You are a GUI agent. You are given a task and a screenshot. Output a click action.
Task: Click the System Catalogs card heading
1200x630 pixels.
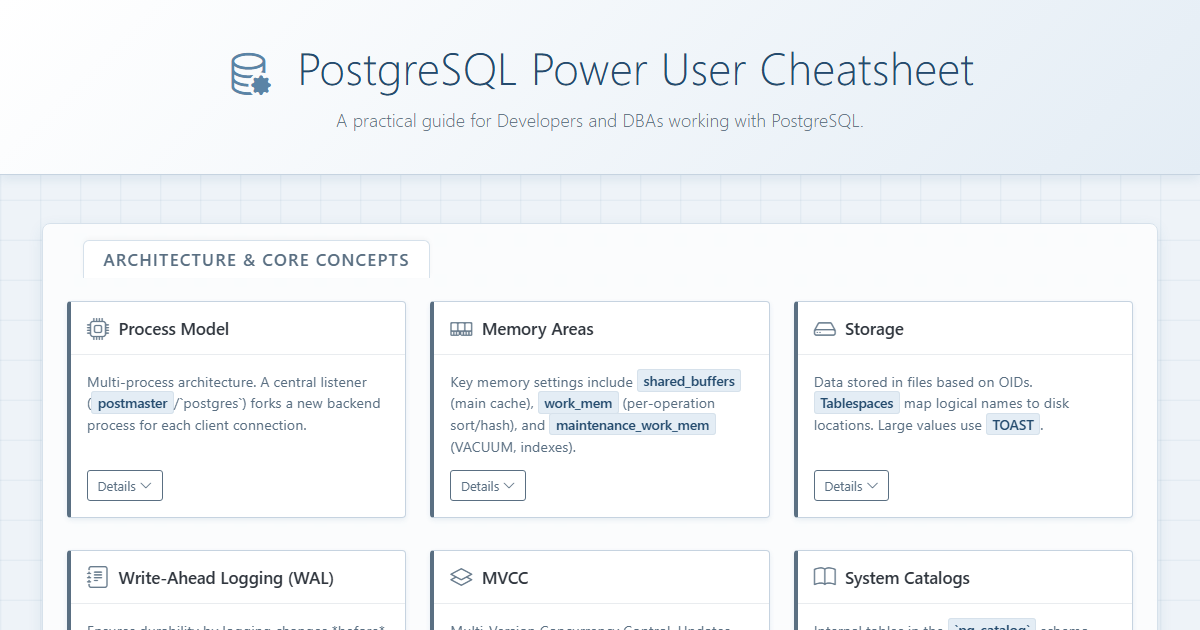click(x=907, y=578)
